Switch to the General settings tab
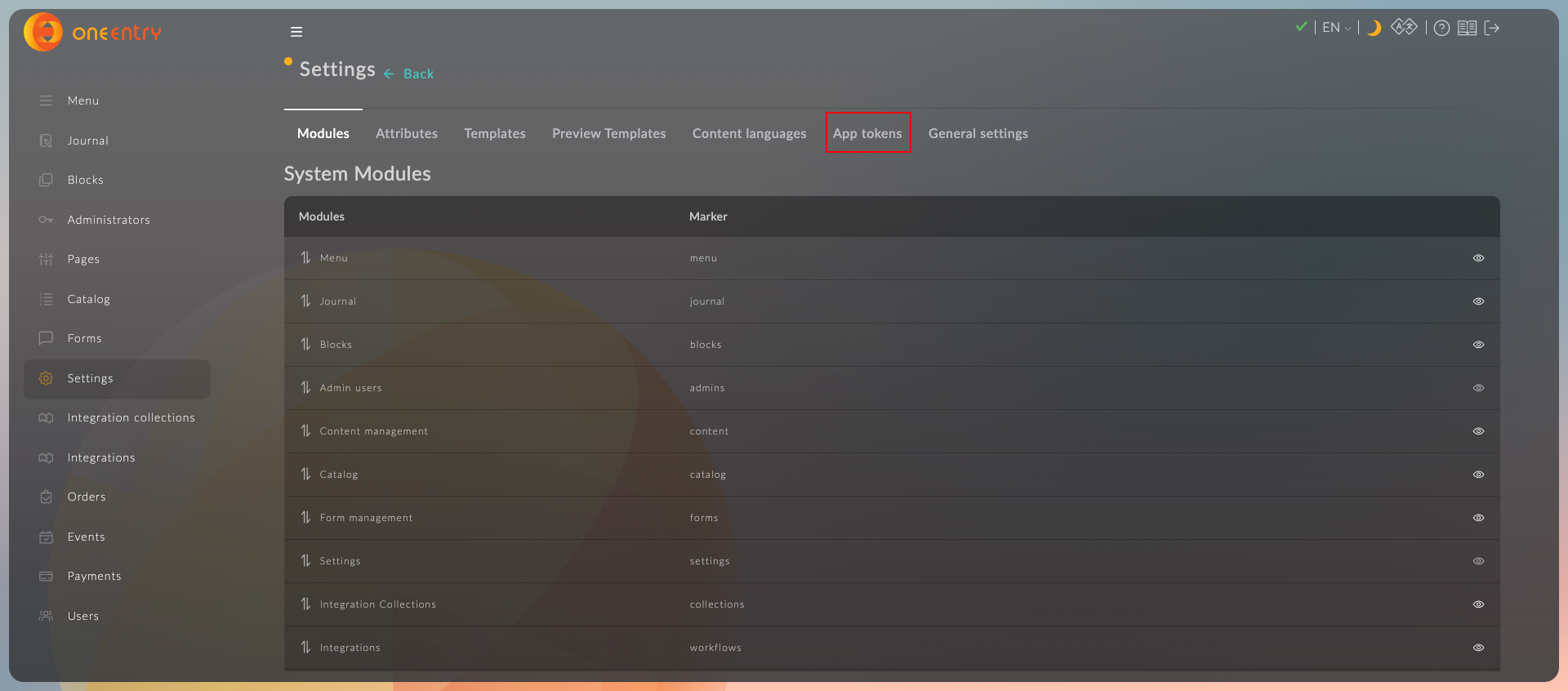The width and height of the screenshot is (1568, 691). tap(978, 133)
